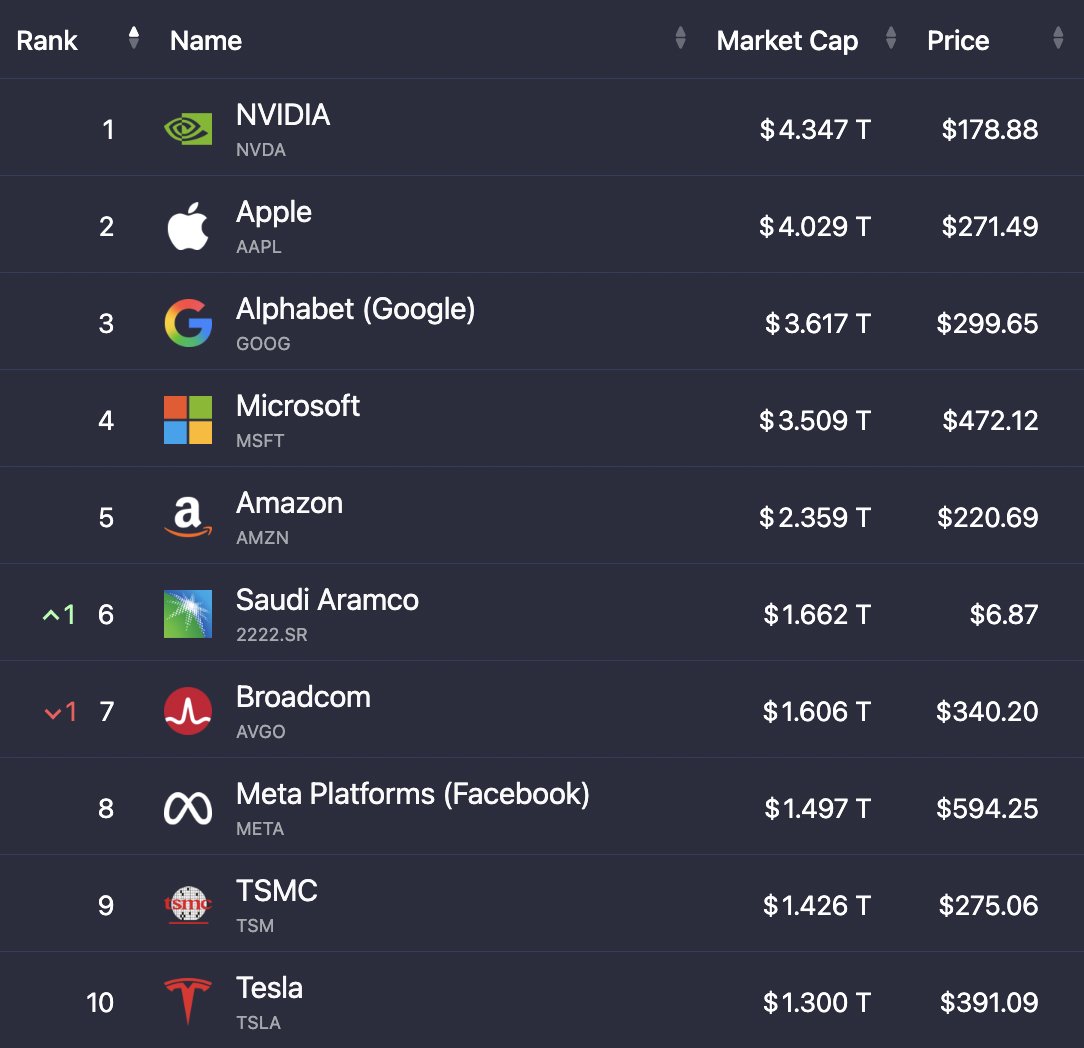Click the $4.029 T market cap value
The height and width of the screenshot is (1048, 1084).
pyautogui.click(x=814, y=227)
